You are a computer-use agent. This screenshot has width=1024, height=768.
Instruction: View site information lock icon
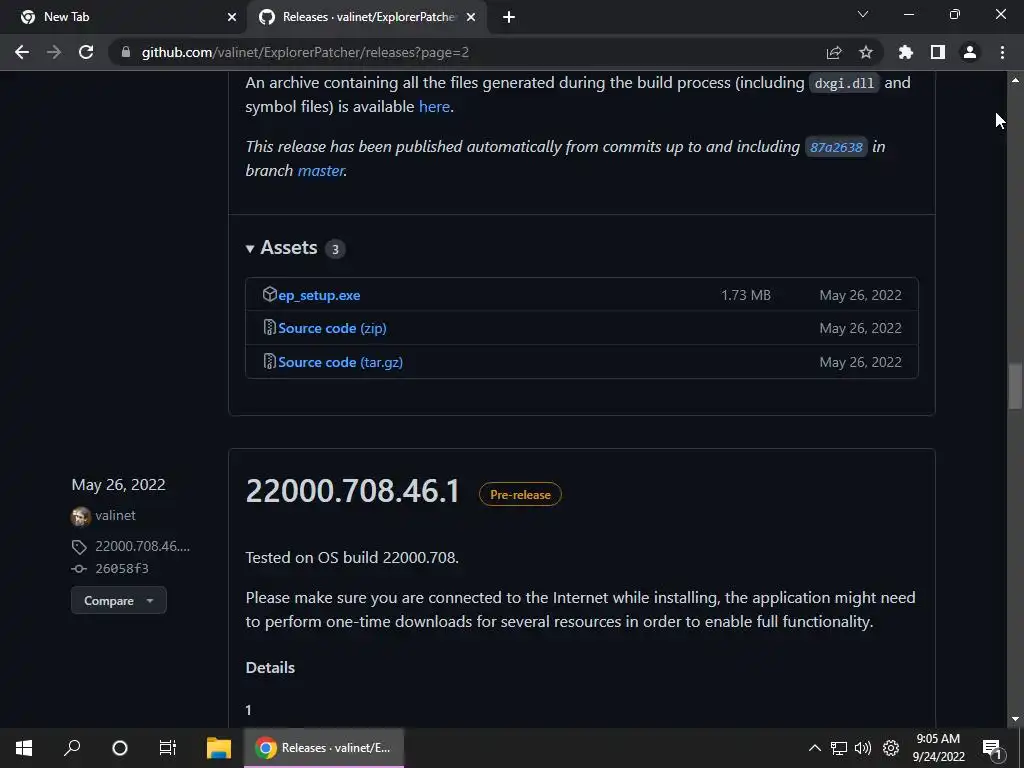coord(126,52)
